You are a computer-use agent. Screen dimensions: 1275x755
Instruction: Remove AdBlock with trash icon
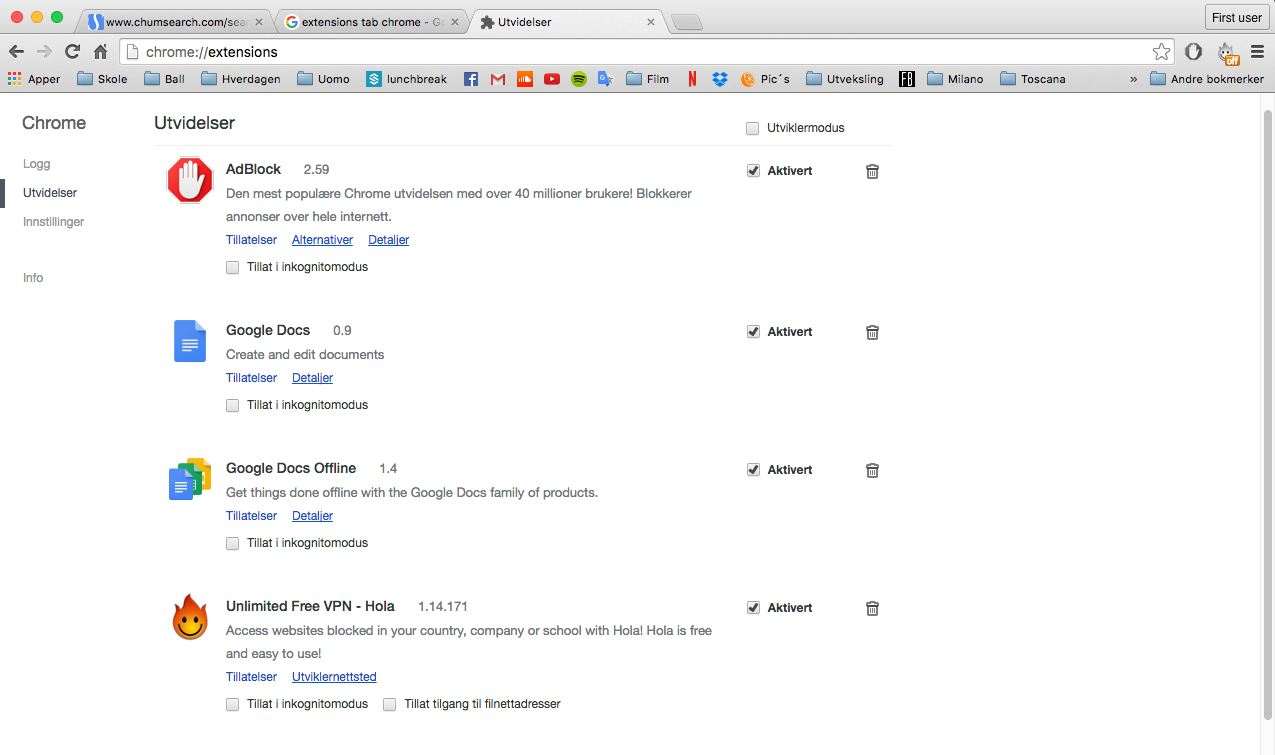(872, 171)
